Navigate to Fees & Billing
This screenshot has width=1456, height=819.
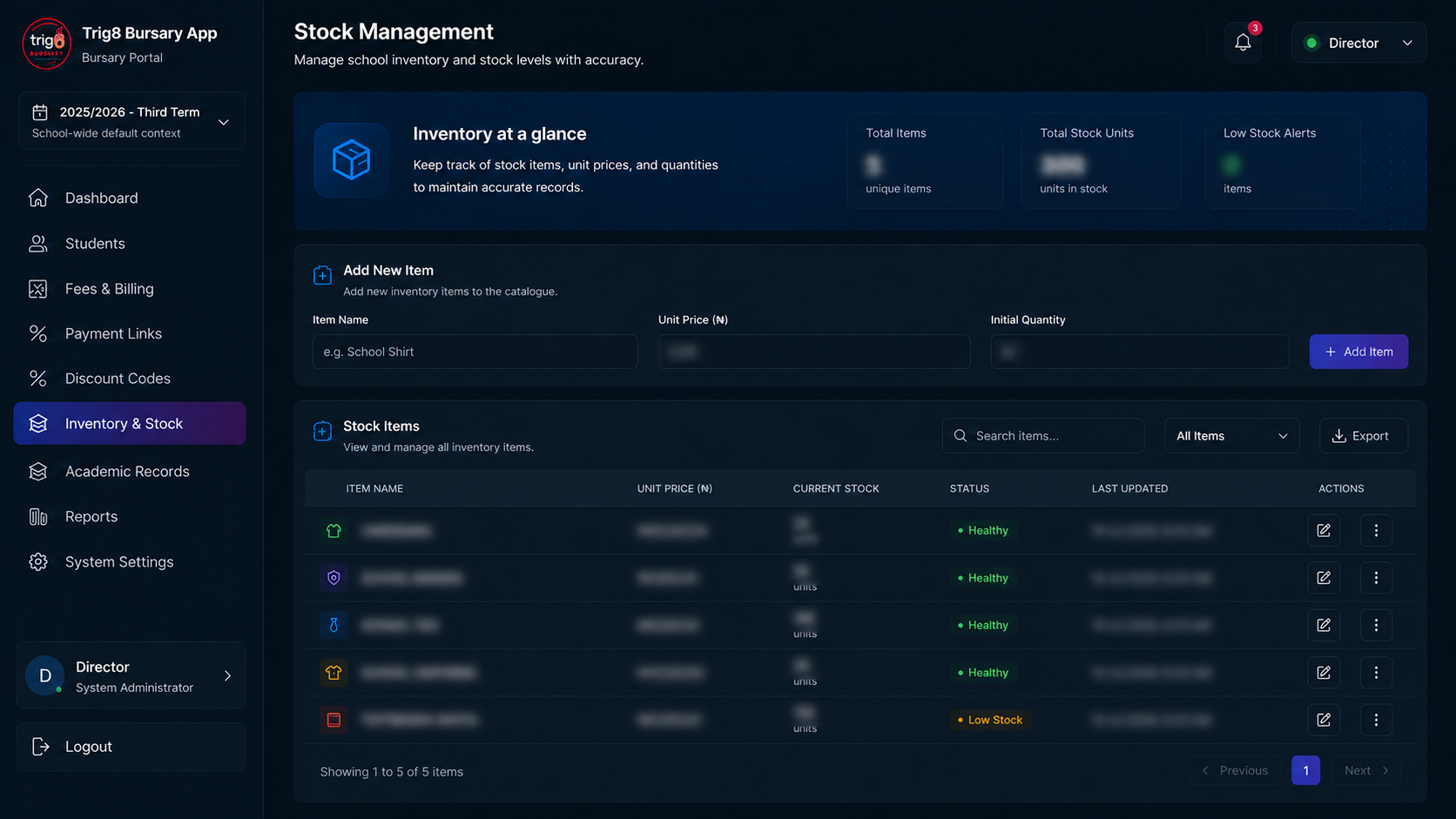(130, 289)
